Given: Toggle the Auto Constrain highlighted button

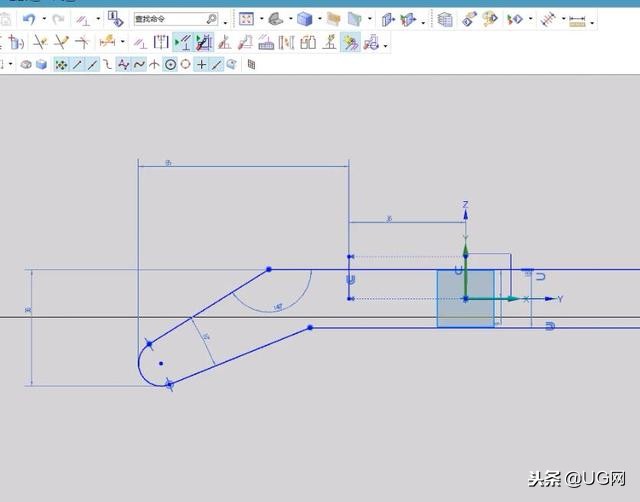Looking at the screenshot, I should [x=204, y=42].
